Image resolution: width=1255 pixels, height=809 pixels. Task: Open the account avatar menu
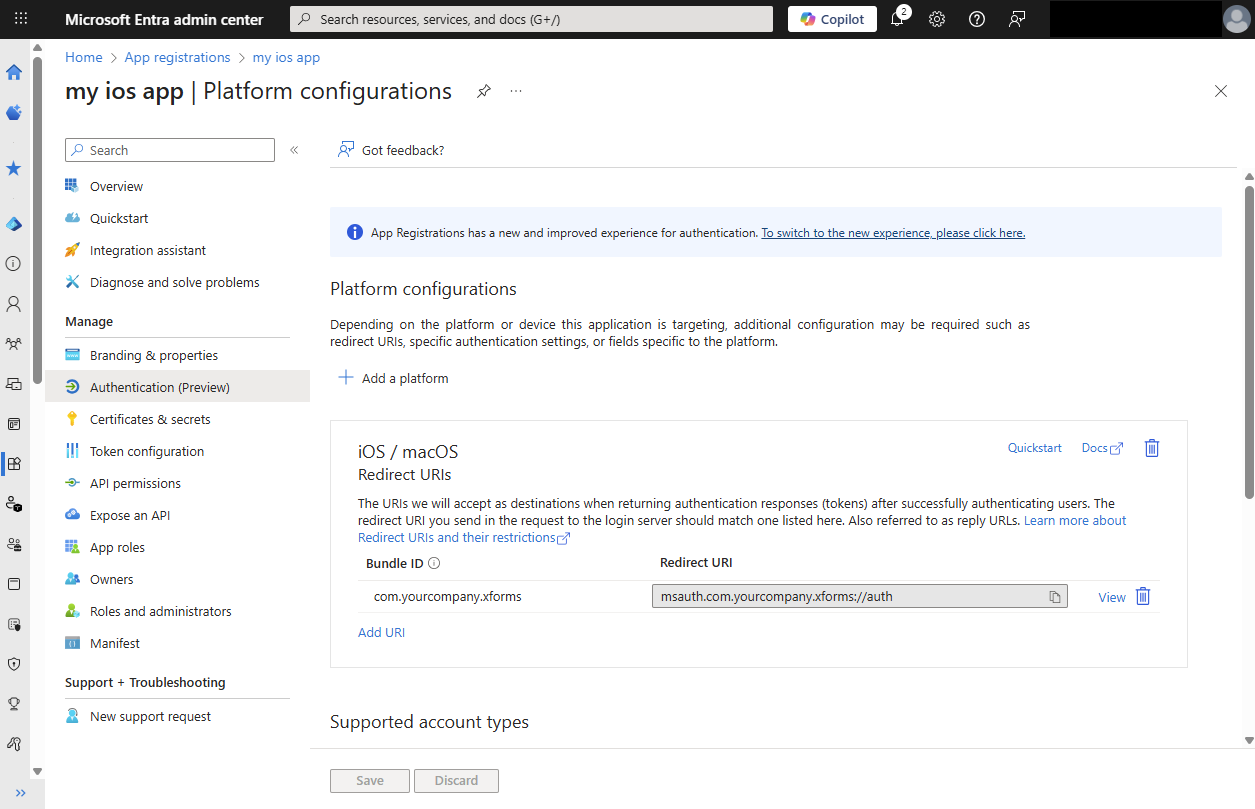click(x=1236, y=19)
